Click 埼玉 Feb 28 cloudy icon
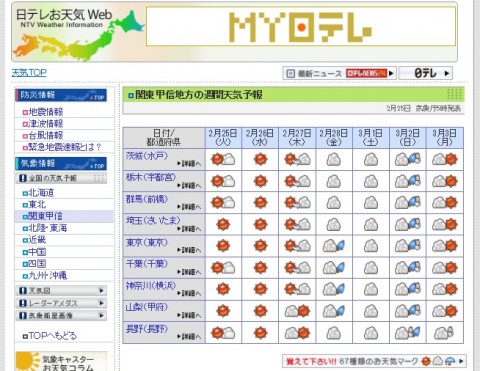Viewport: 480px width, 371px height. [334, 224]
